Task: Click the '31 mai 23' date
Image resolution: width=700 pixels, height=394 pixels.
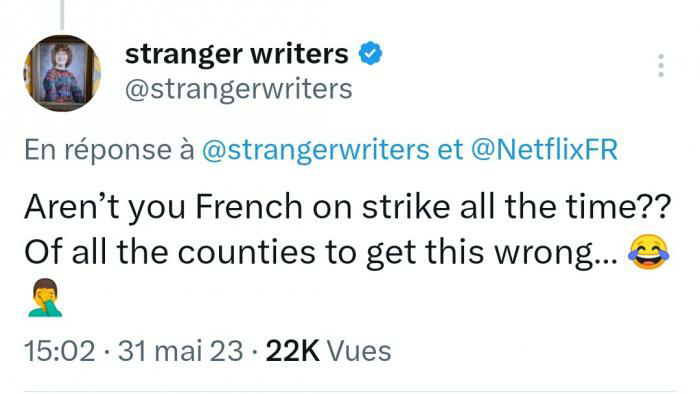Action: [181, 351]
